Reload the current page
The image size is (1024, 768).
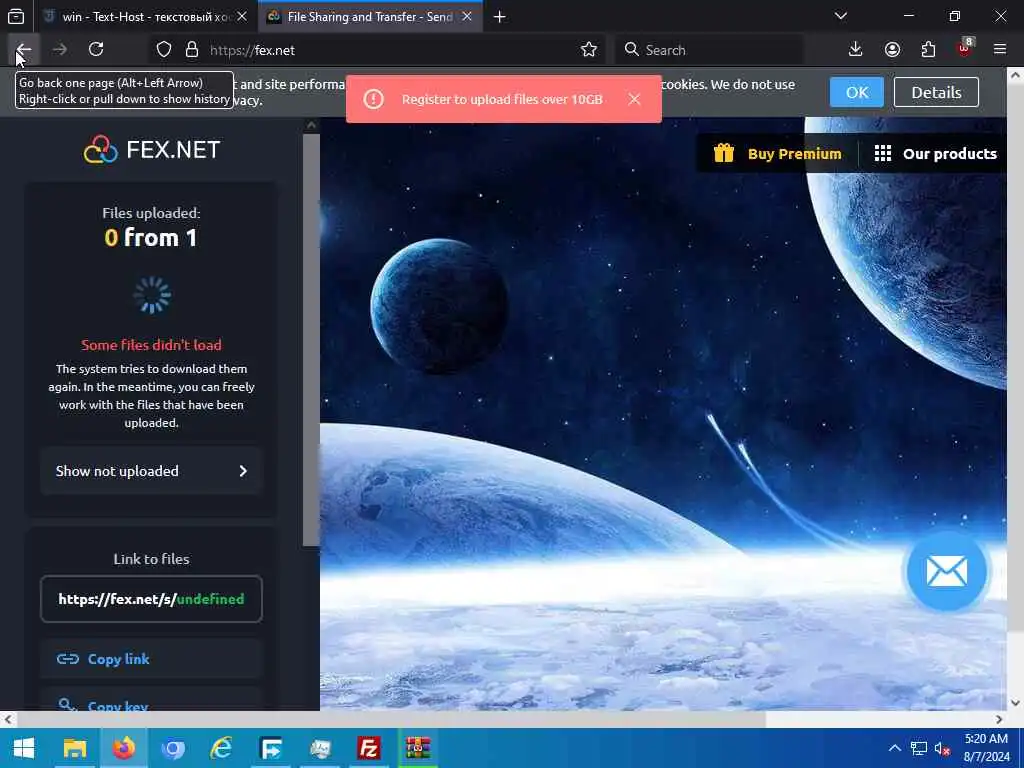tap(96, 50)
